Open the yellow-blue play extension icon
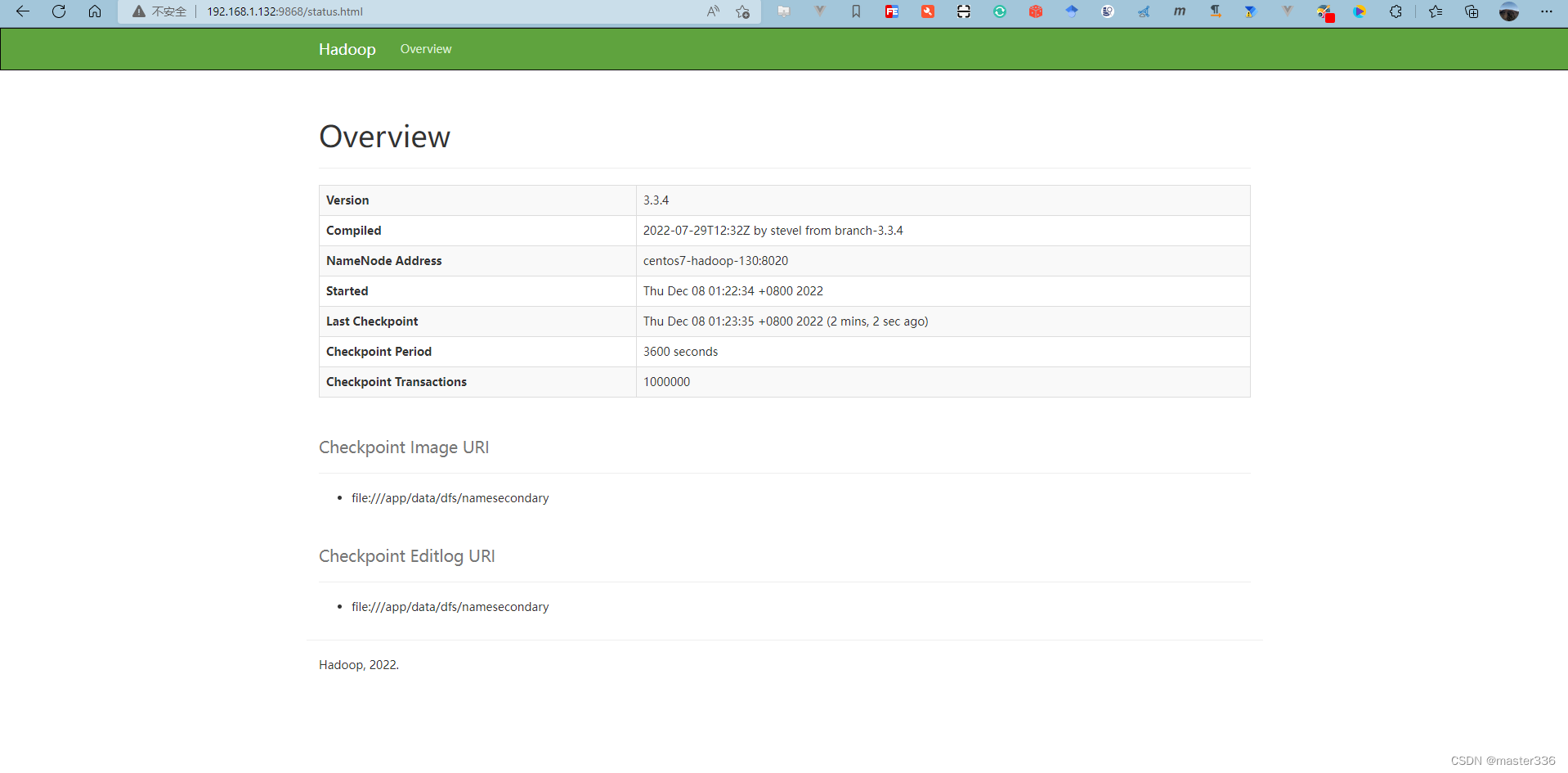 tap(1360, 11)
